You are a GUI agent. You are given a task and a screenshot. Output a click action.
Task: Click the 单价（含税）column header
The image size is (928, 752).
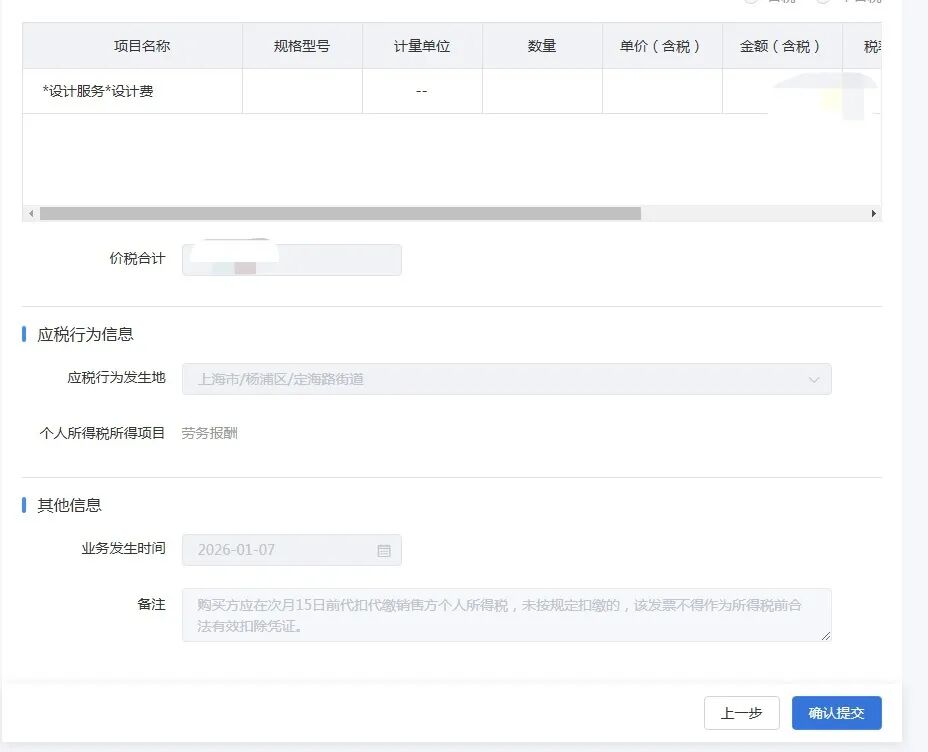(x=662, y=46)
